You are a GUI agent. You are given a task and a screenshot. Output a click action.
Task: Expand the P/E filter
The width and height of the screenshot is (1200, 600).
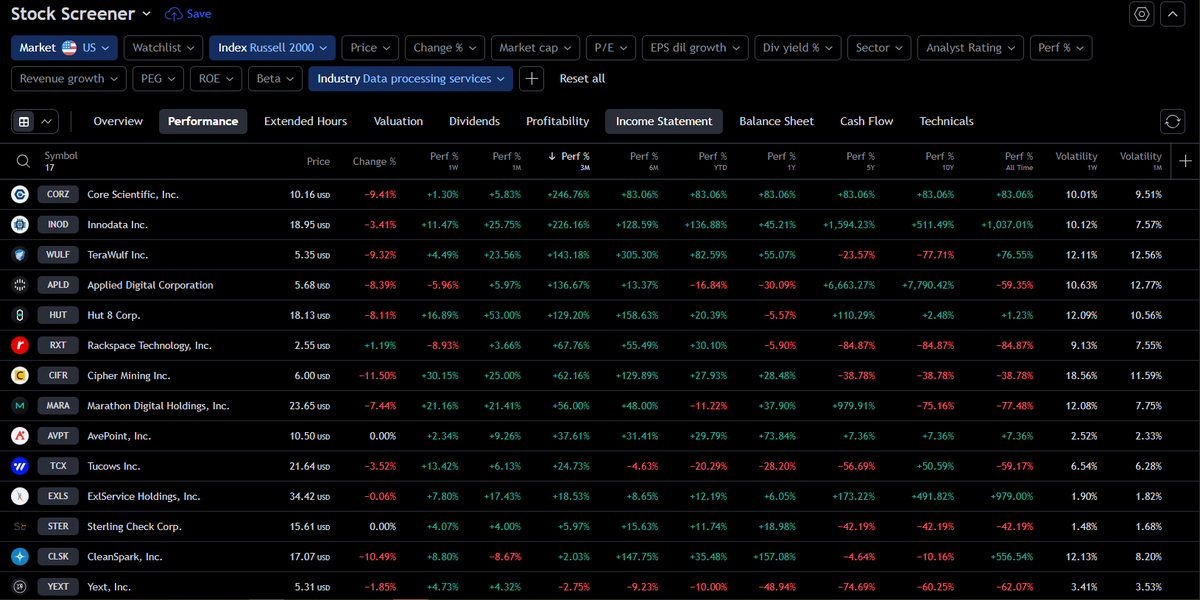(x=611, y=47)
